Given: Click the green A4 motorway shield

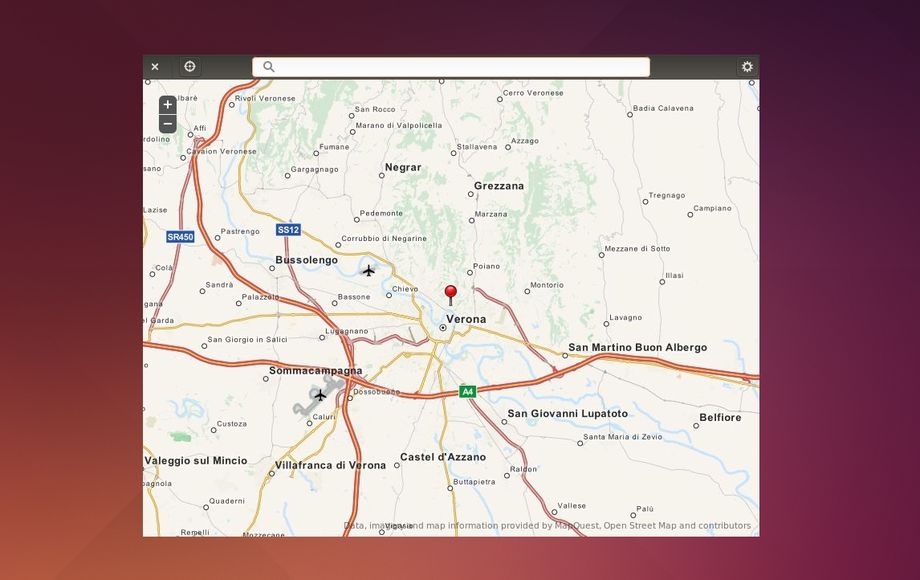Looking at the screenshot, I should tap(467, 392).
